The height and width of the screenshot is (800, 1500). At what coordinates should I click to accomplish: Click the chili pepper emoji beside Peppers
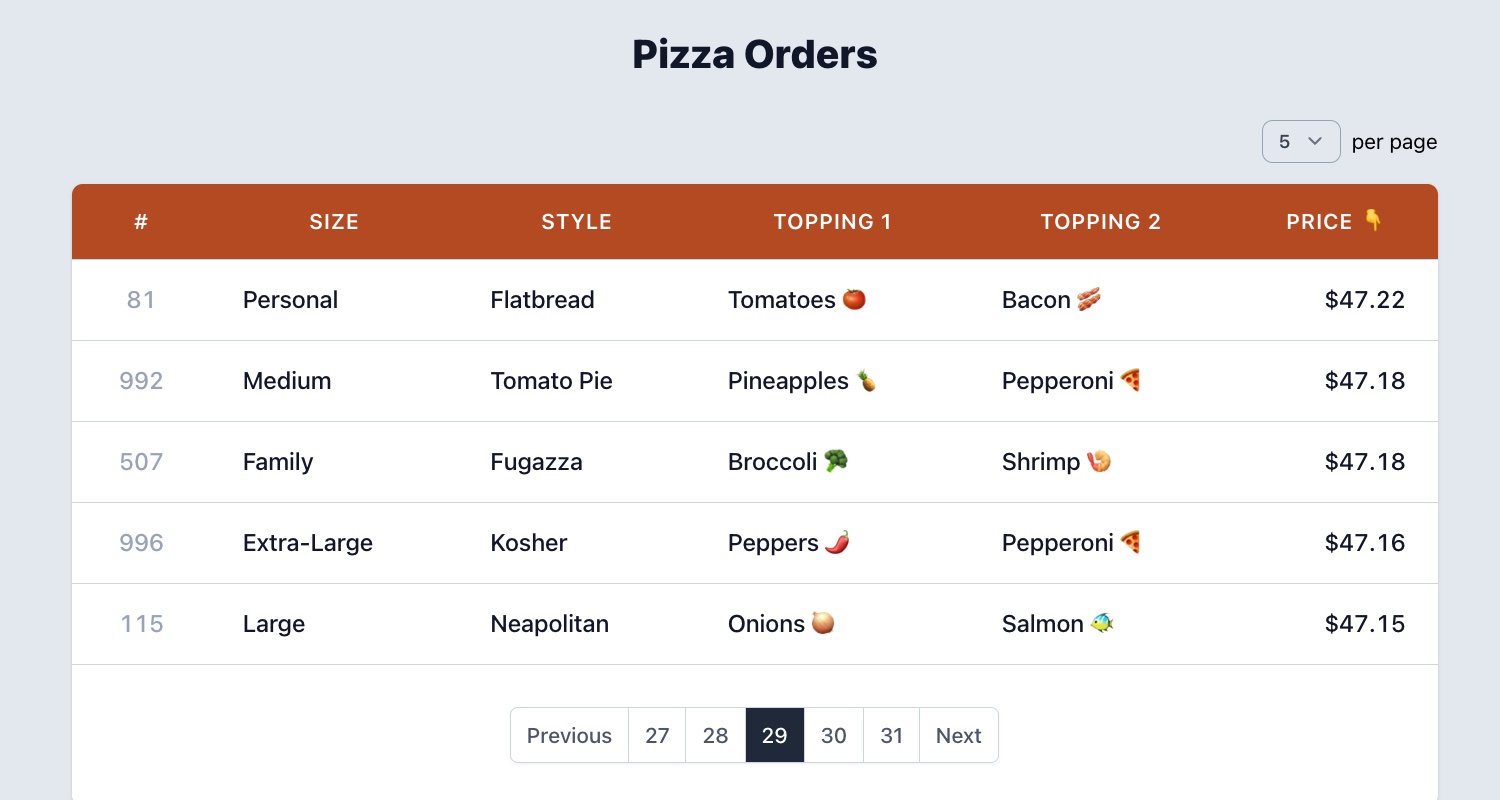837,542
